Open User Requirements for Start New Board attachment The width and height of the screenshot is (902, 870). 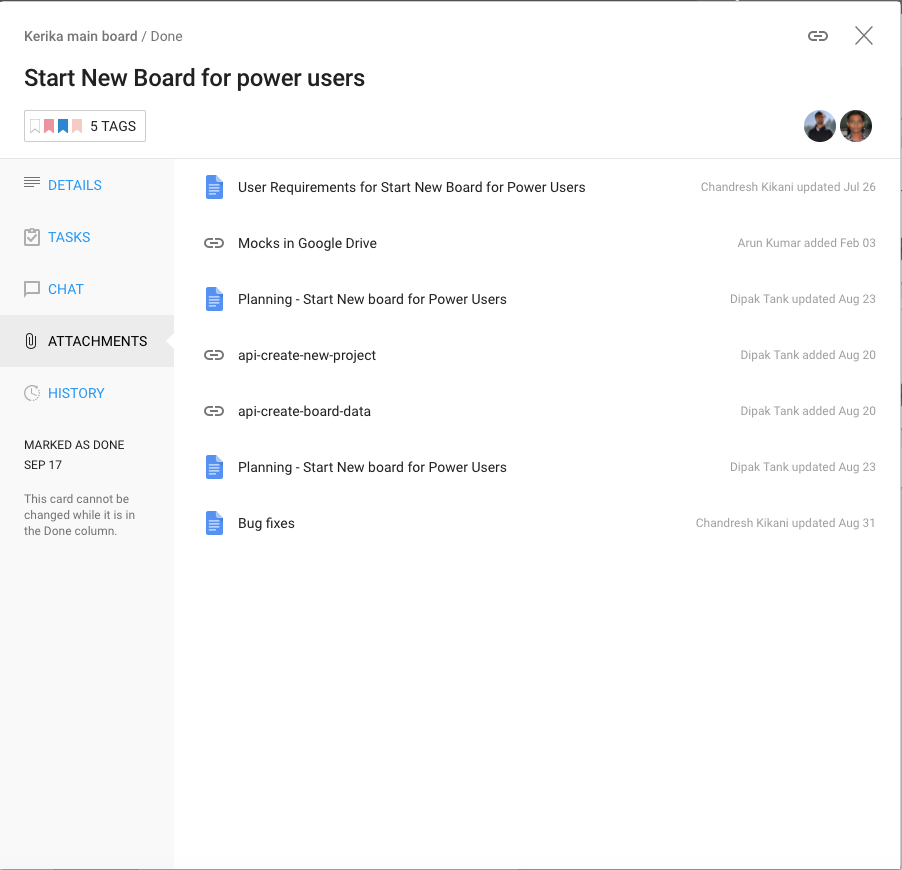[x=411, y=187]
